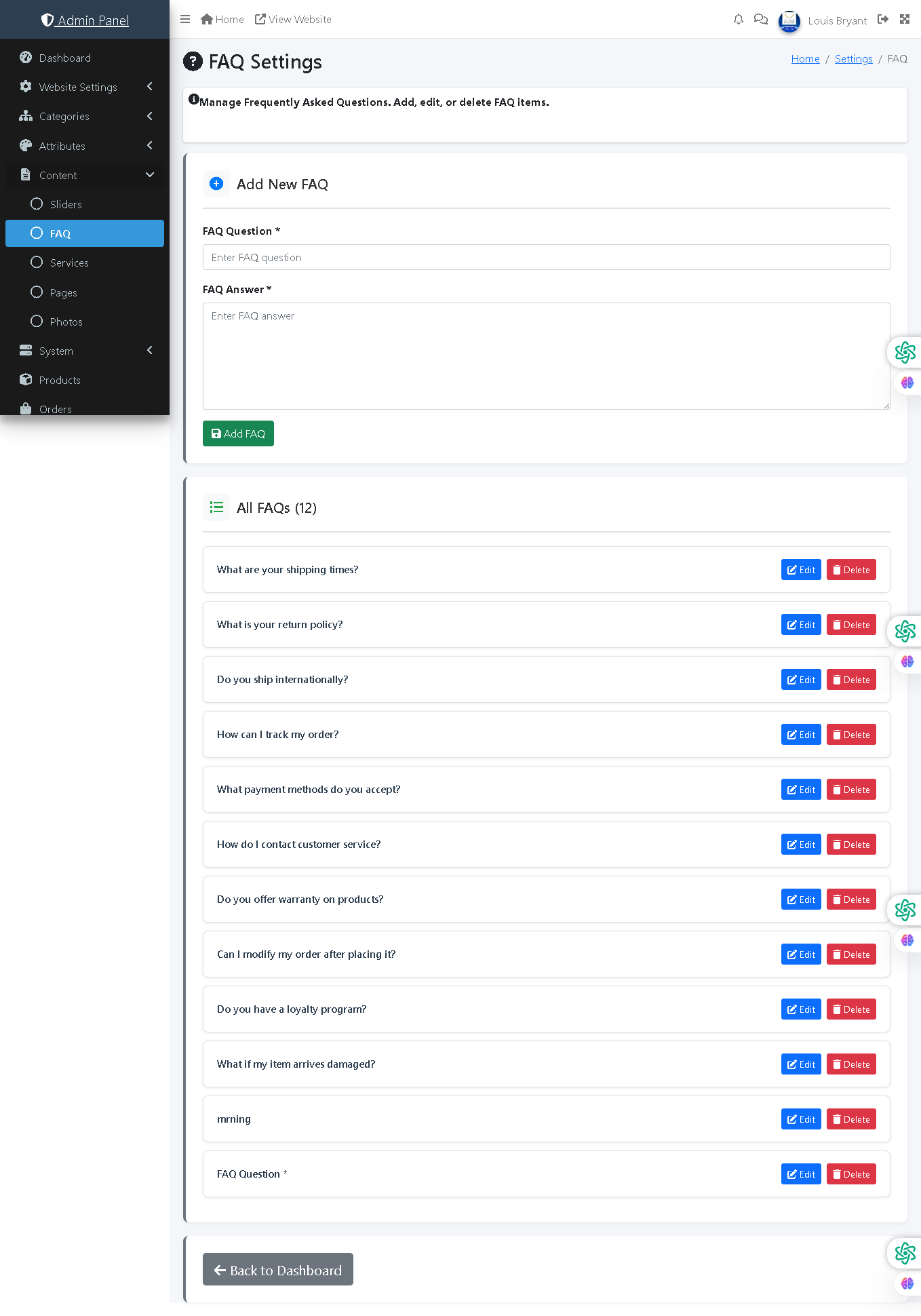Expand Categories submenu chevron
Viewport: 921px width, 1316px height.
(149, 116)
